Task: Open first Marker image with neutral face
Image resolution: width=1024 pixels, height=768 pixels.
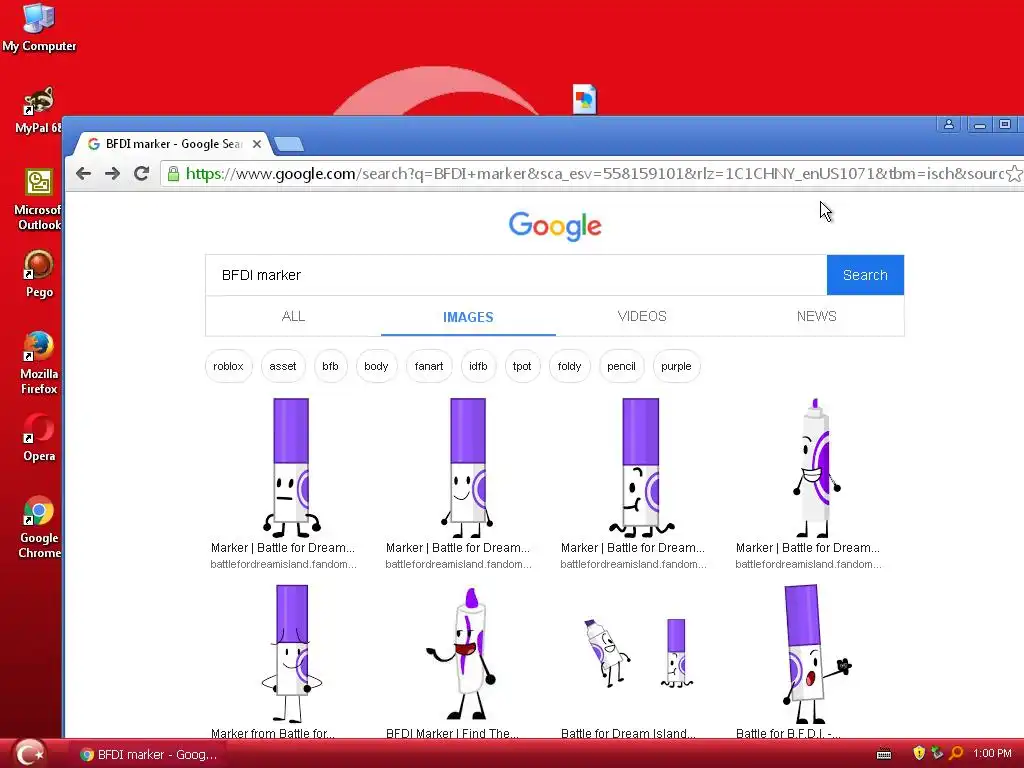Action: click(x=291, y=468)
